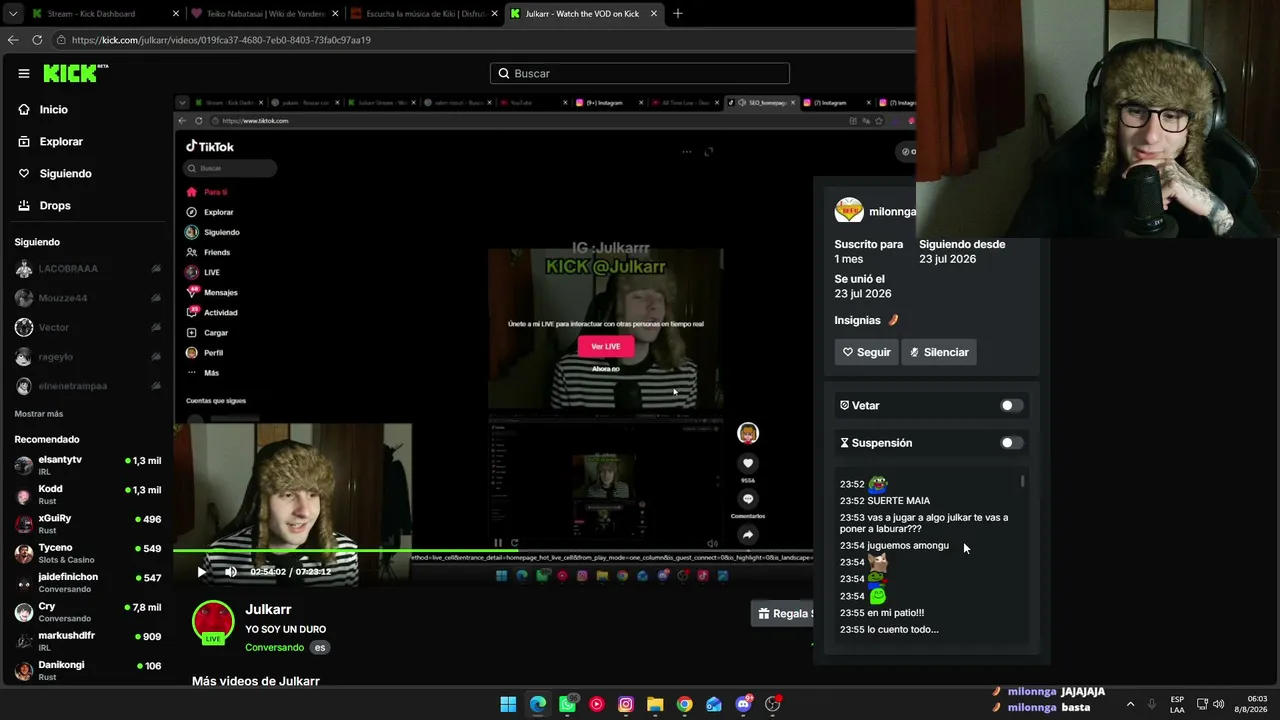Go to Inicio in the sidebar
Viewport: 1280px width, 720px height.
54,110
